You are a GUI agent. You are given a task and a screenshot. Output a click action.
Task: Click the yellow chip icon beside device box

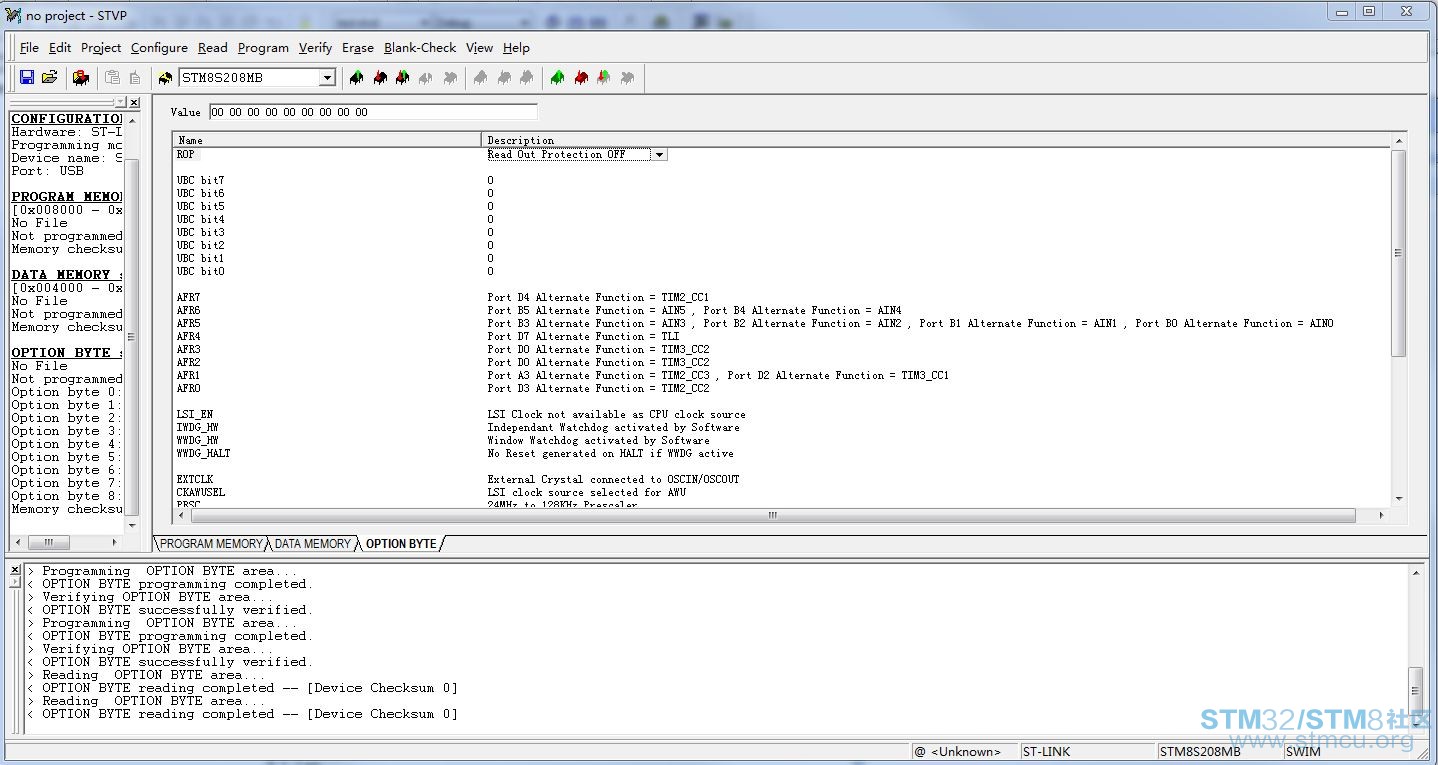point(166,78)
